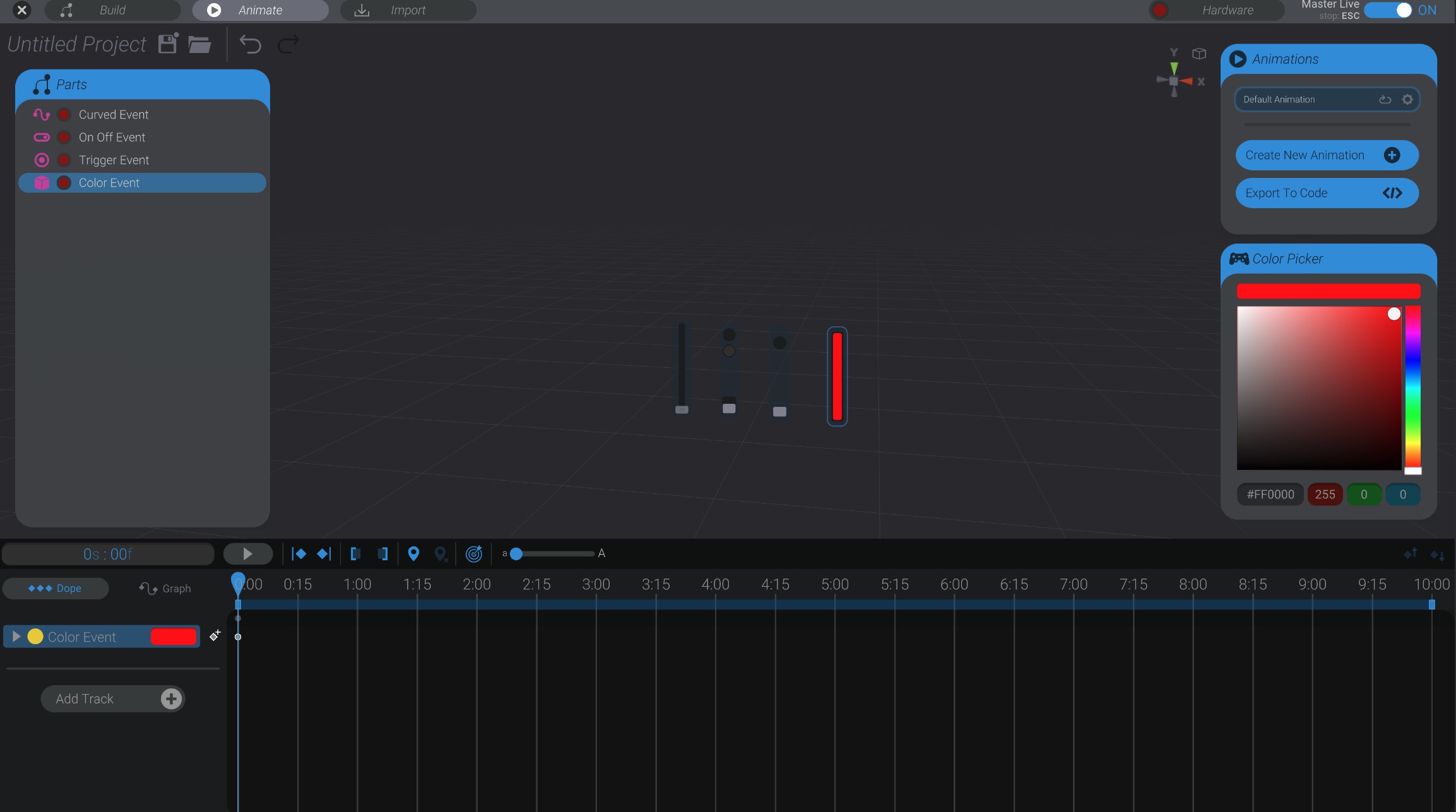Click the jump to next keyframe icon
Screen dimensions: 1456x812
point(324,553)
